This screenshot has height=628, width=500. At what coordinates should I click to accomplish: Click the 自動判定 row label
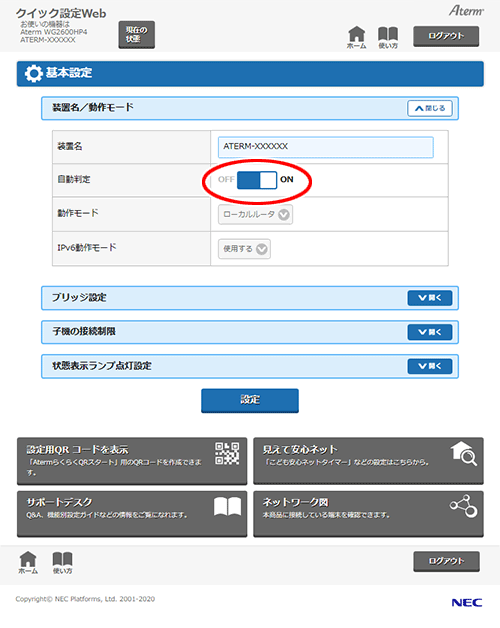[x=74, y=179]
